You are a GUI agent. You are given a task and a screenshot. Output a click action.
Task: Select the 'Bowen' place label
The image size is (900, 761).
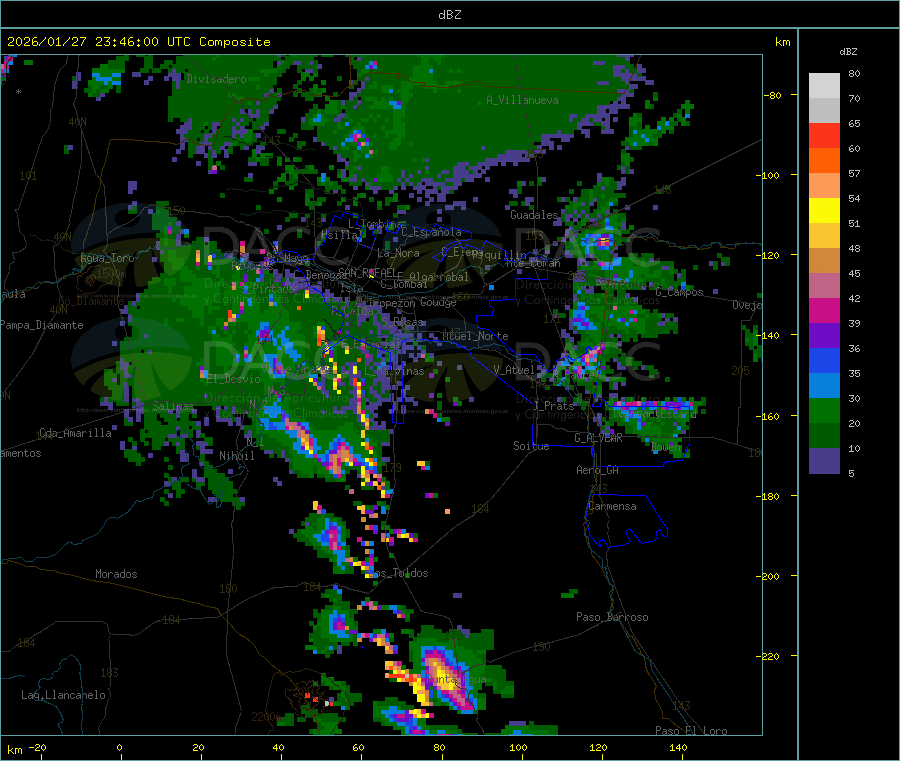tap(666, 447)
